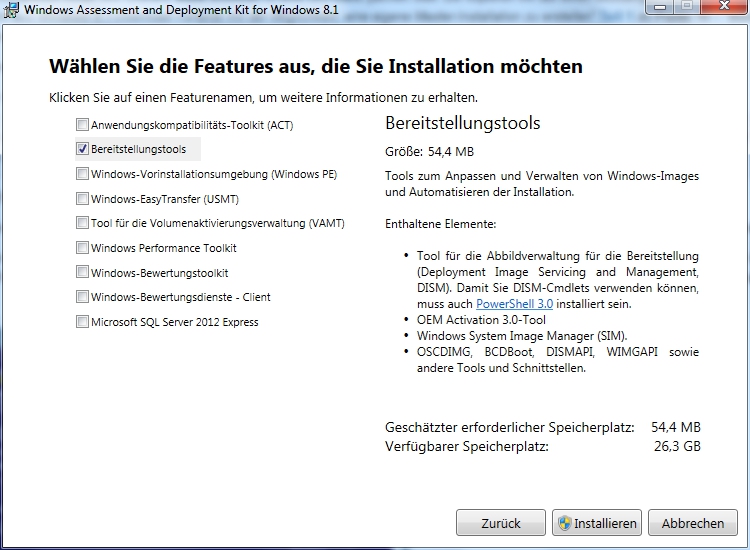
Task: Open the PowerShell 3.0 link
Action: click(511, 303)
